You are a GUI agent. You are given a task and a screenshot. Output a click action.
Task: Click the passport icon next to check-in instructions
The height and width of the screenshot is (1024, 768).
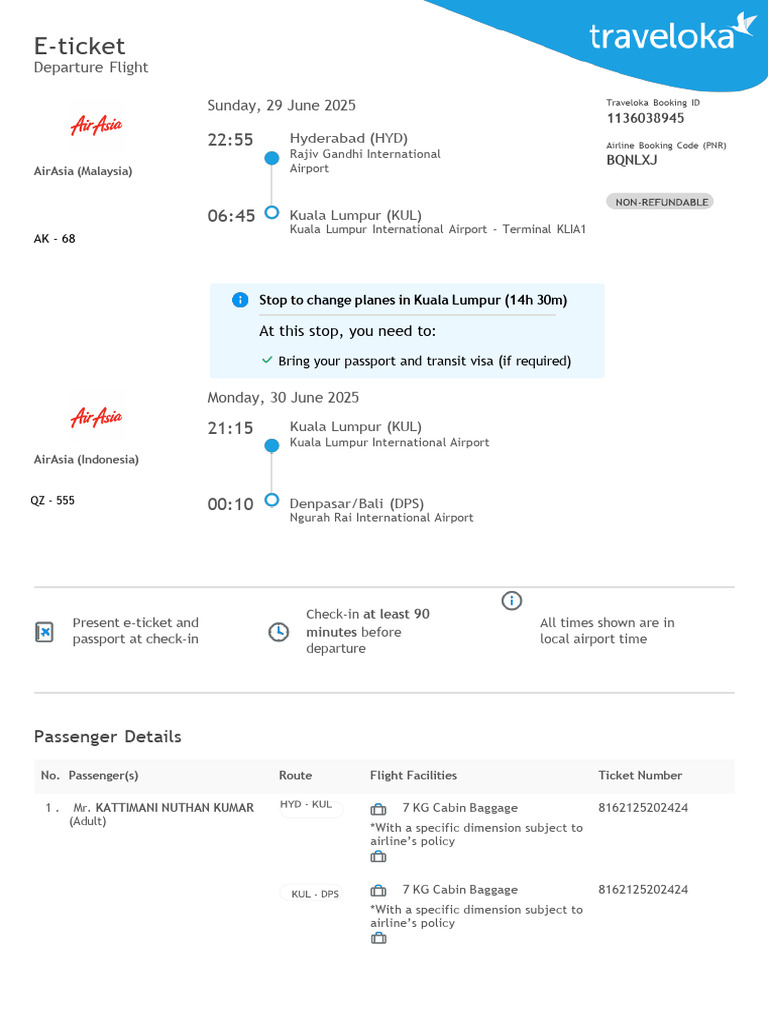(44, 632)
